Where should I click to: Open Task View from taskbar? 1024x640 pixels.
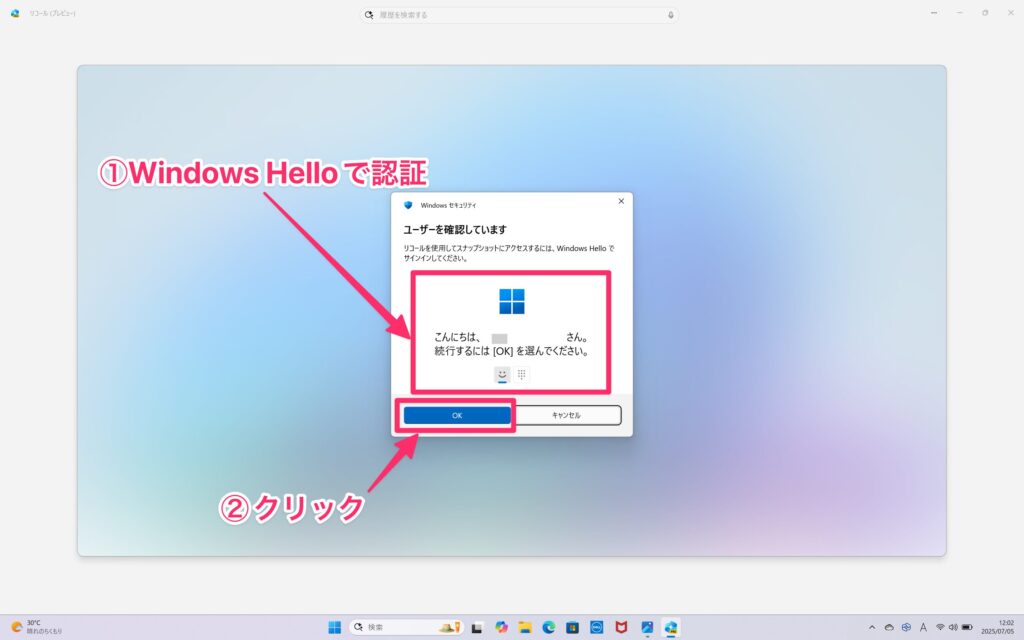(477, 628)
